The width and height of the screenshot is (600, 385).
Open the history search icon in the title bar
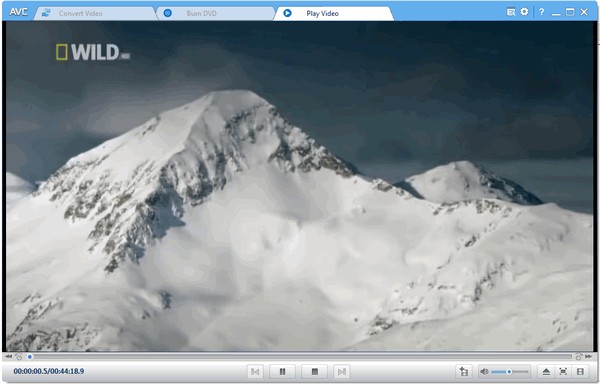(x=510, y=12)
